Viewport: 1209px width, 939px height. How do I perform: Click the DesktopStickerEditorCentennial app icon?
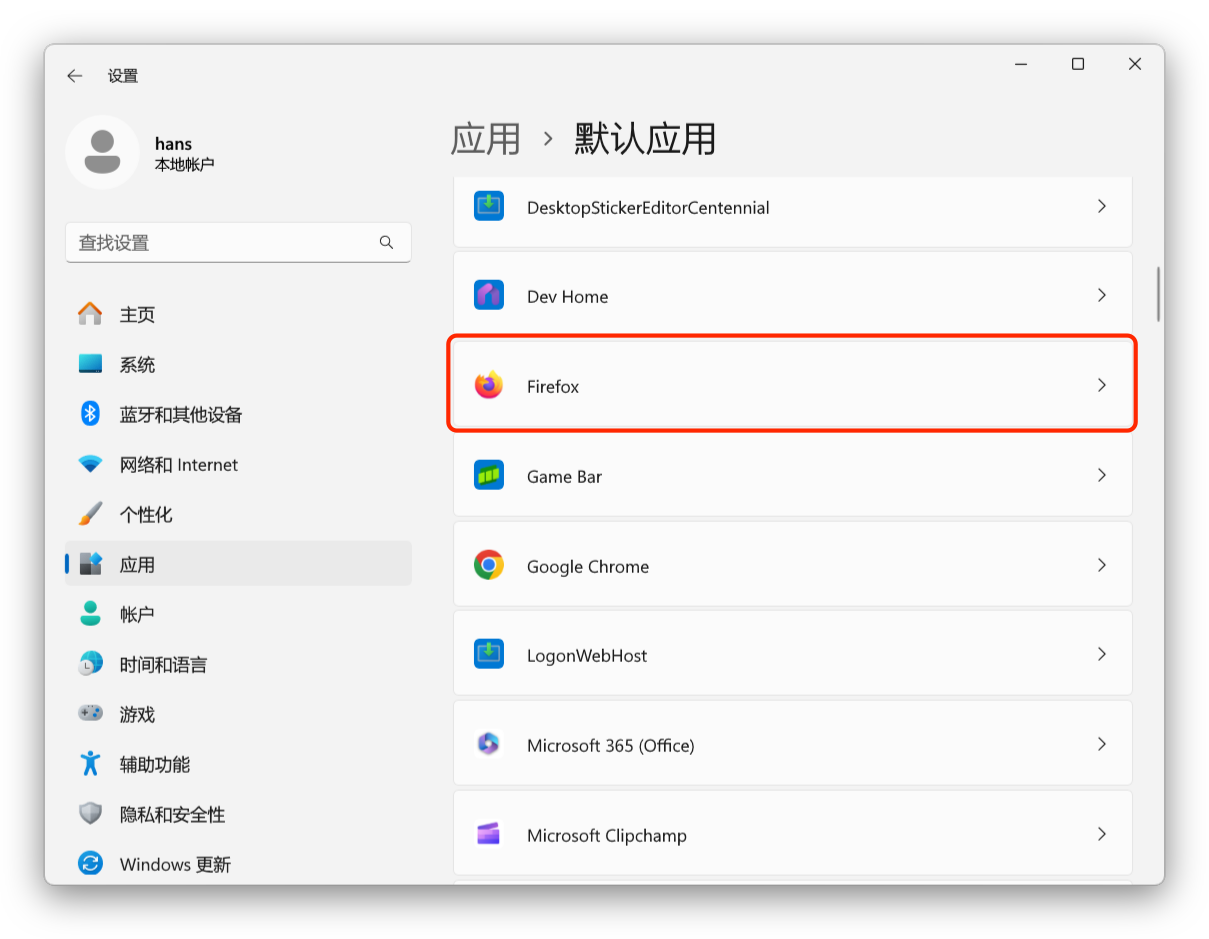click(x=489, y=207)
